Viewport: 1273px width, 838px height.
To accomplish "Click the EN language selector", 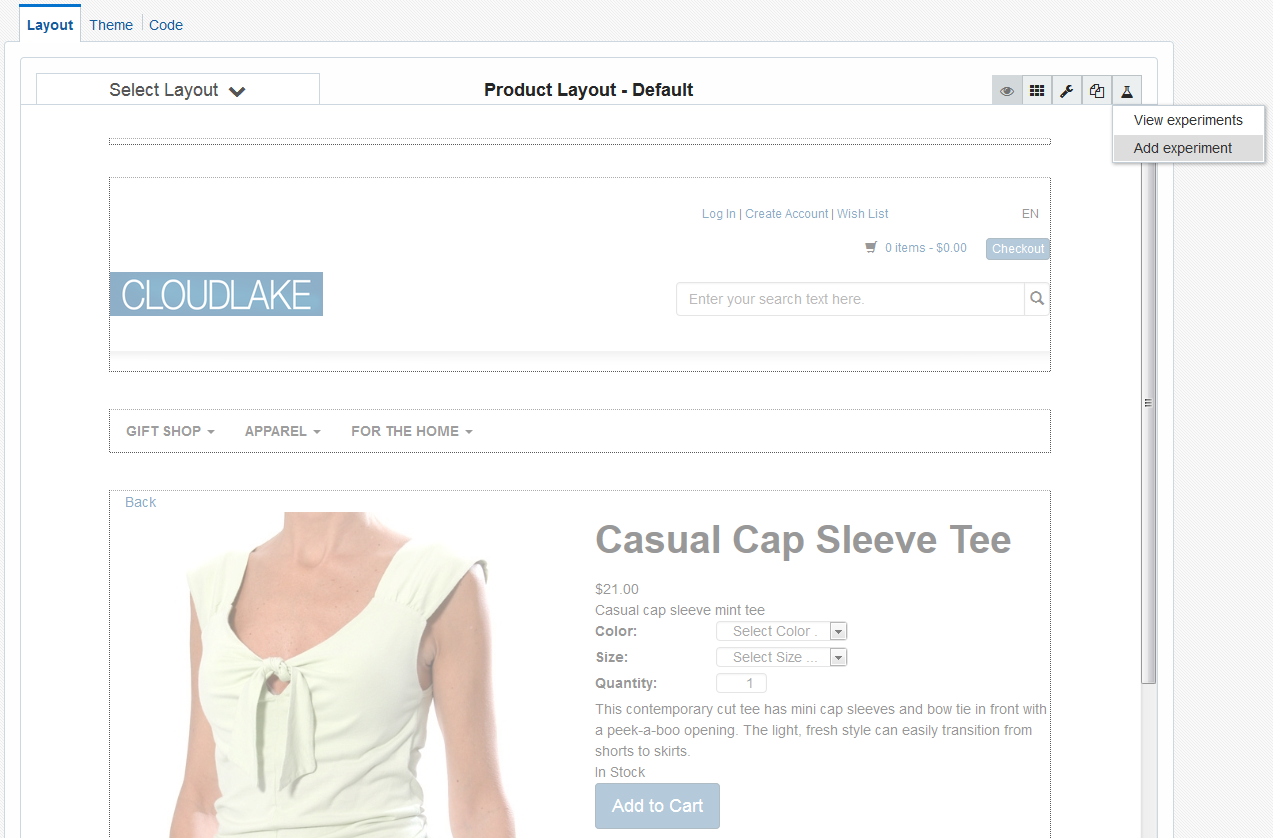I will point(1030,214).
